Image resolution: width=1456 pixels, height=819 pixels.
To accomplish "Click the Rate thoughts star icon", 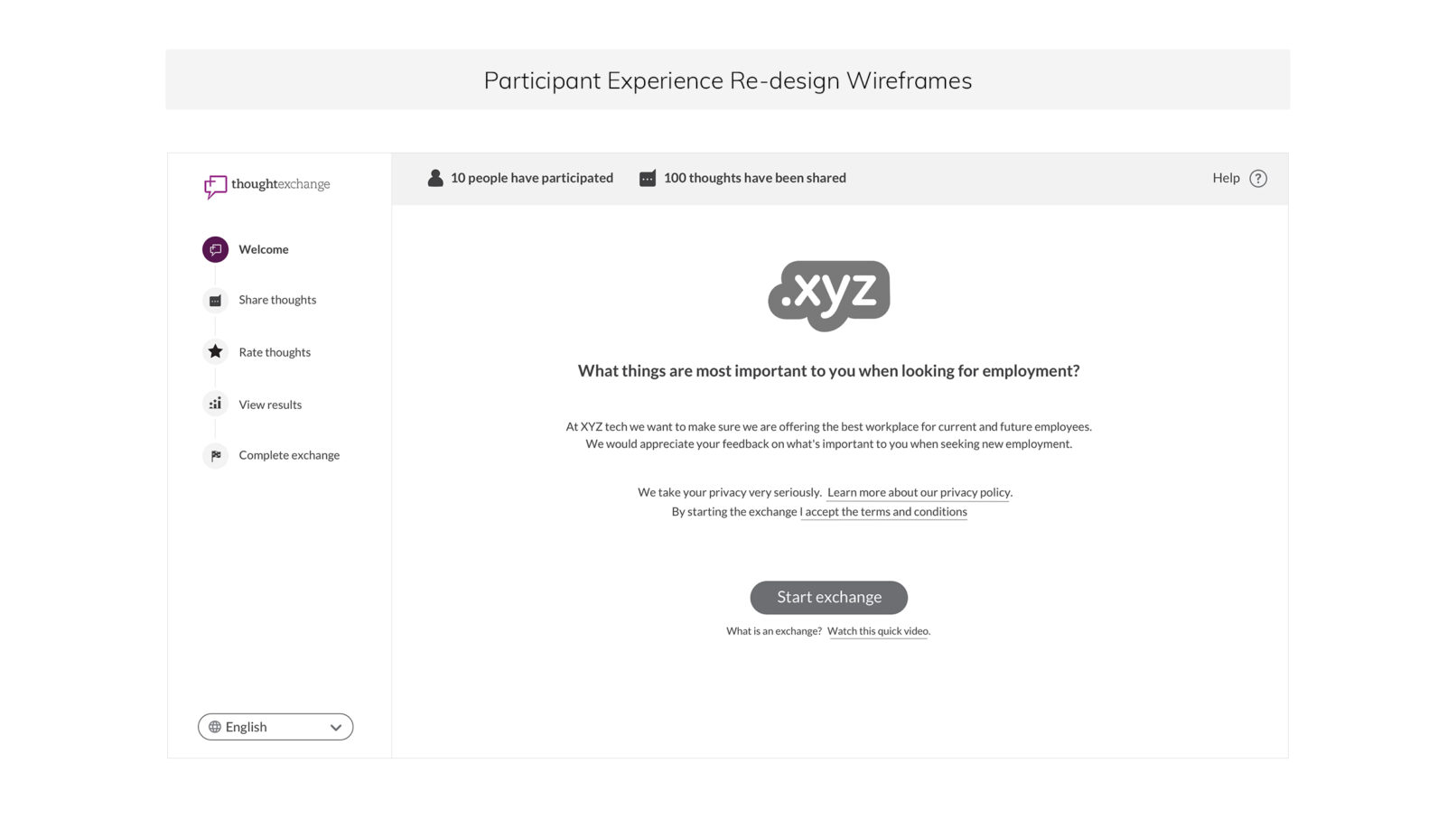I will pos(215,351).
